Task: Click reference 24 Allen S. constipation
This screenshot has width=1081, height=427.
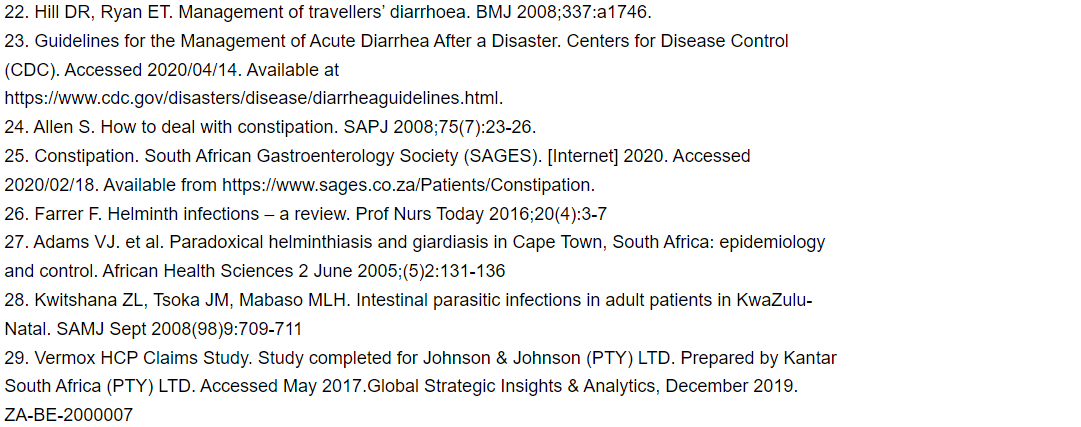Action: pos(270,128)
